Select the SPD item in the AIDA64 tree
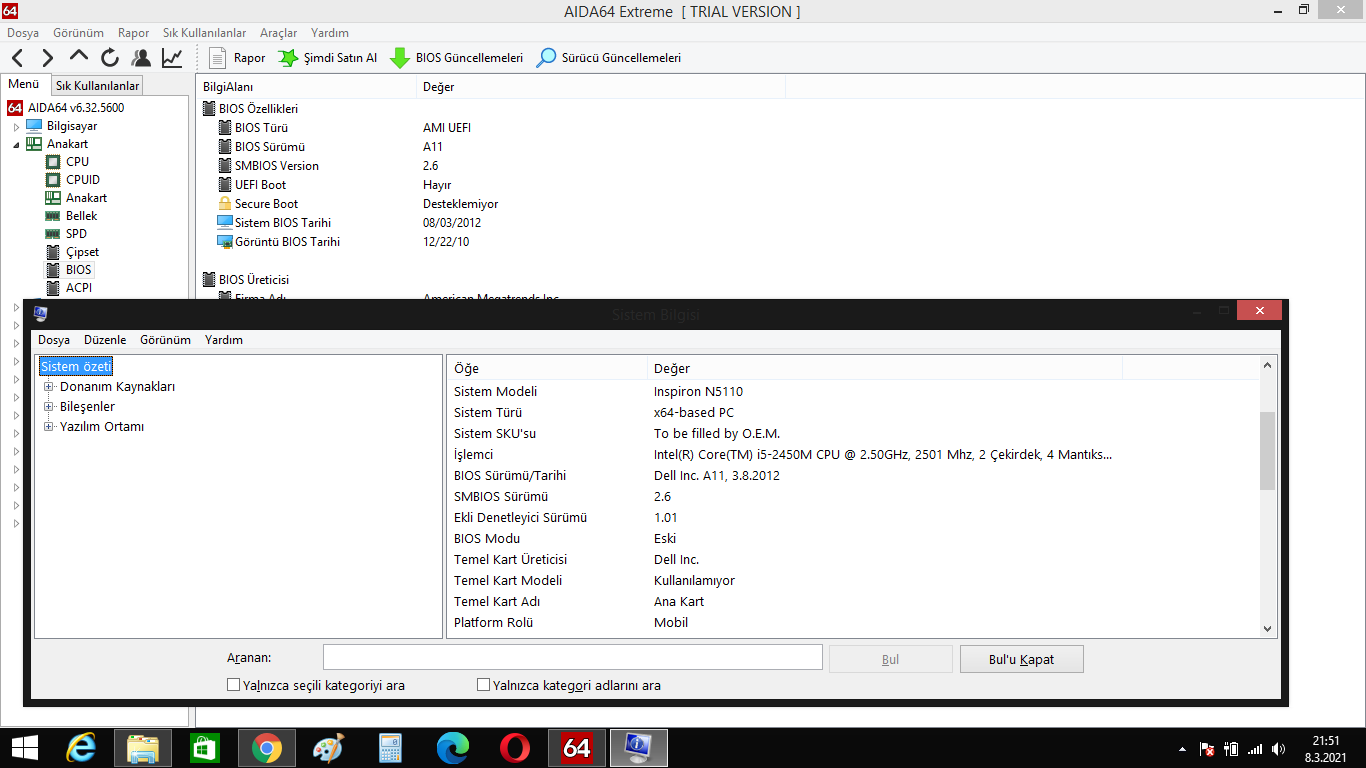Image resolution: width=1366 pixels, height=768 pixels. (76, 234)
